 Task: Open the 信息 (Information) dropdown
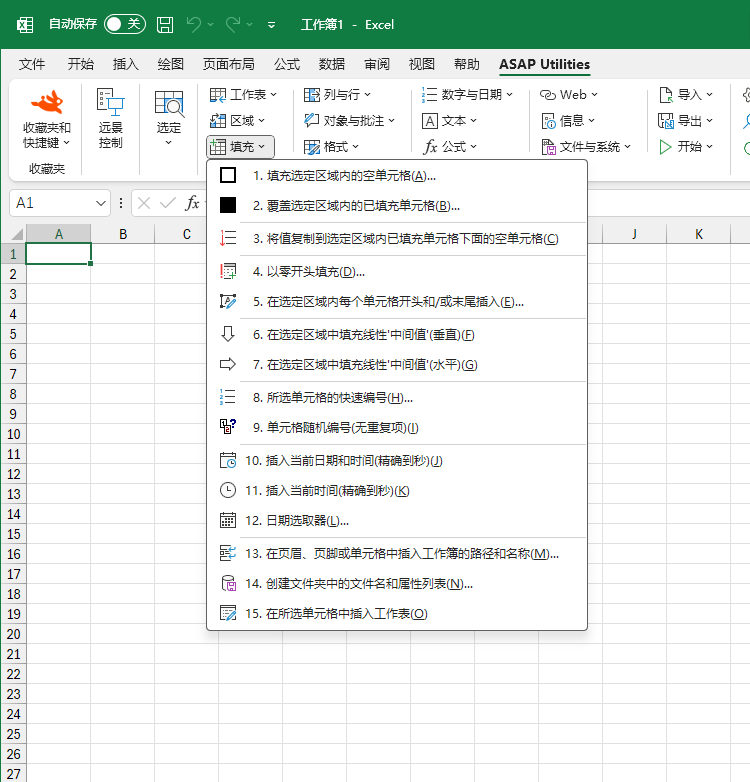tap(568, 120)
